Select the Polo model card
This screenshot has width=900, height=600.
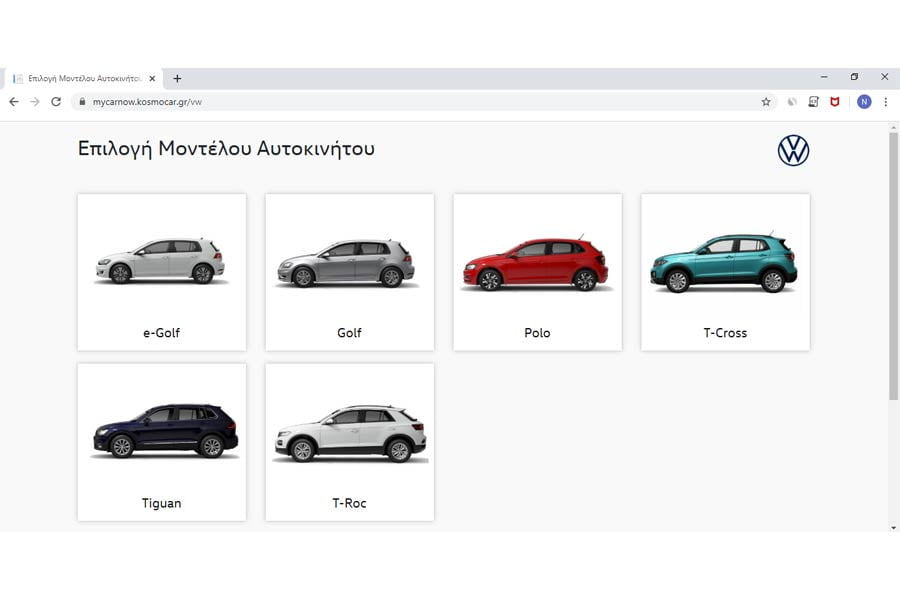(537, 271)
